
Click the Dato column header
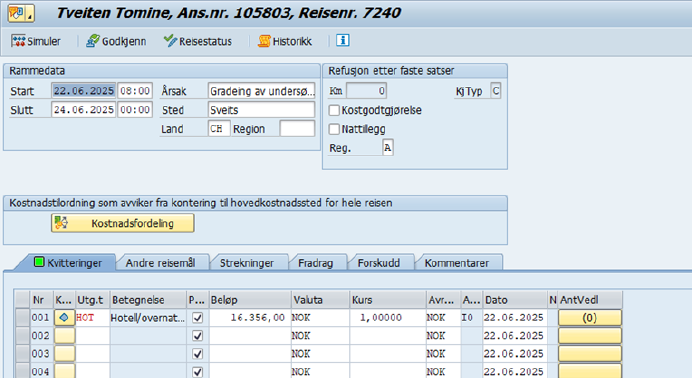coord(515,299)
